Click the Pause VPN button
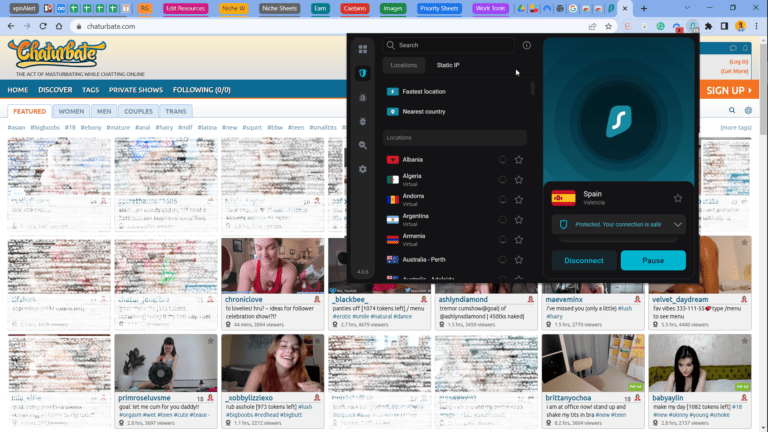The image size is (768, 432). click(653, 261)
